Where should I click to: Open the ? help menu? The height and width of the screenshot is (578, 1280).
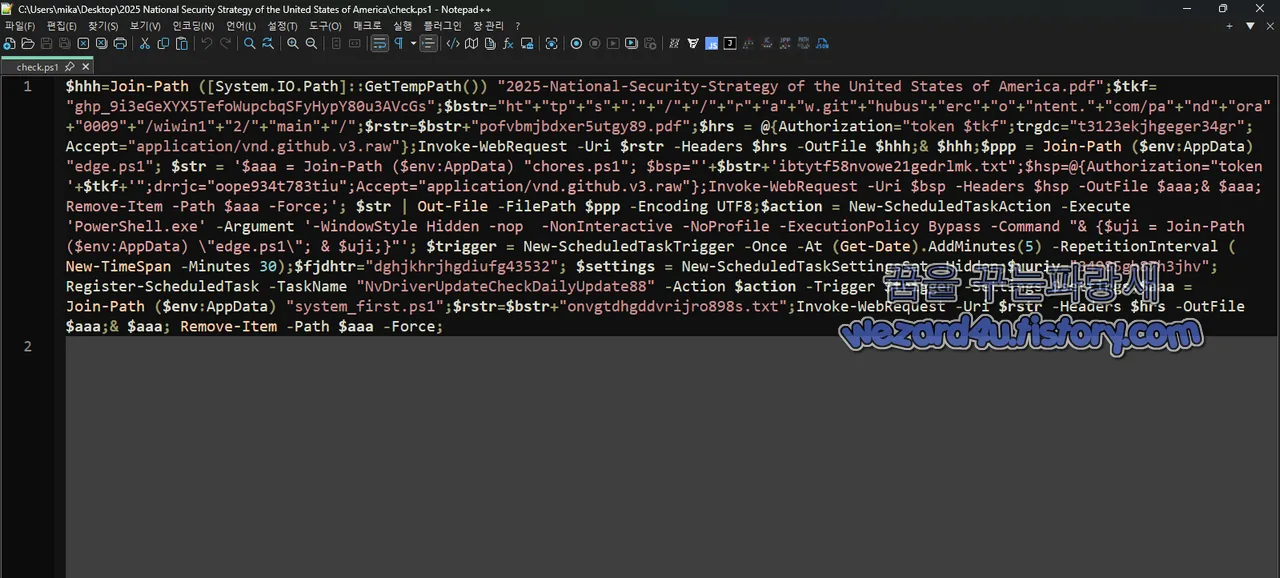click(517, 26)
